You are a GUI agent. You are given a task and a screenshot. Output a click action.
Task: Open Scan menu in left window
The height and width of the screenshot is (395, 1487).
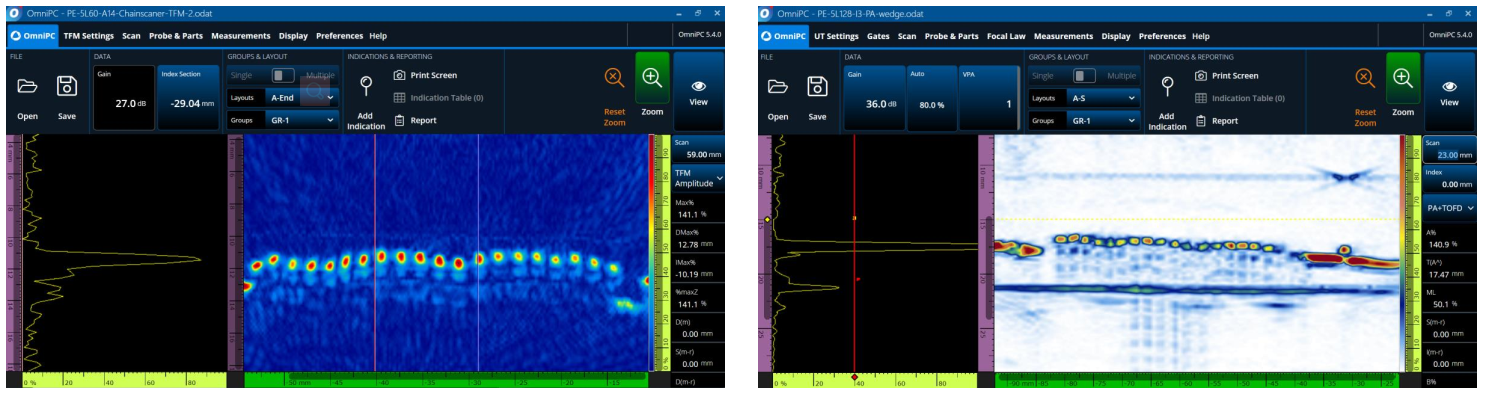(x=131, y=36)
